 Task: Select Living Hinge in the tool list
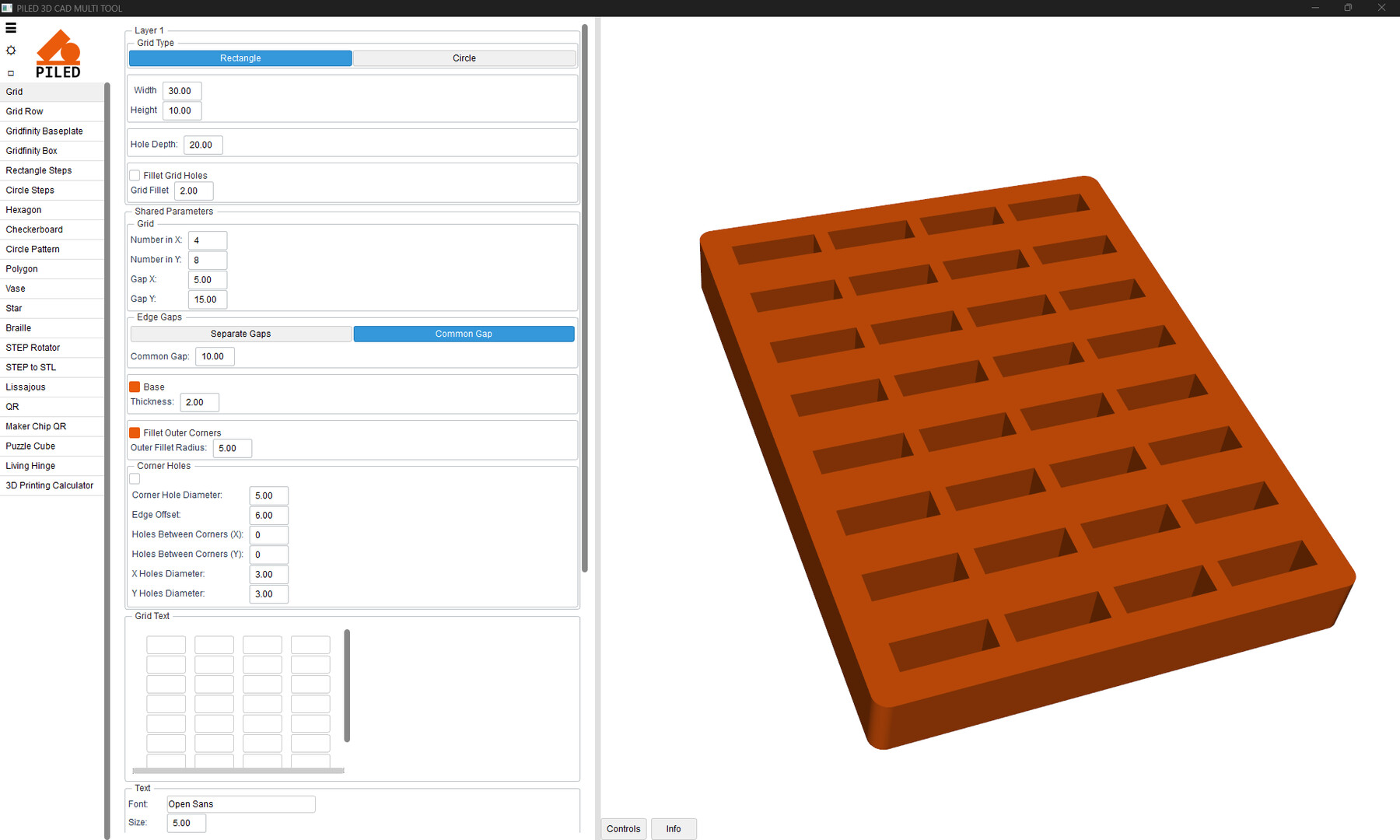click(31, 466)
